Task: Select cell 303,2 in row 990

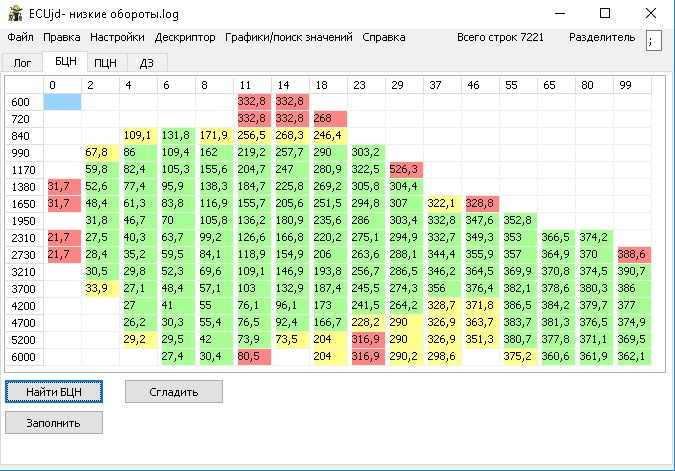Action: click(x=366, y=152)
